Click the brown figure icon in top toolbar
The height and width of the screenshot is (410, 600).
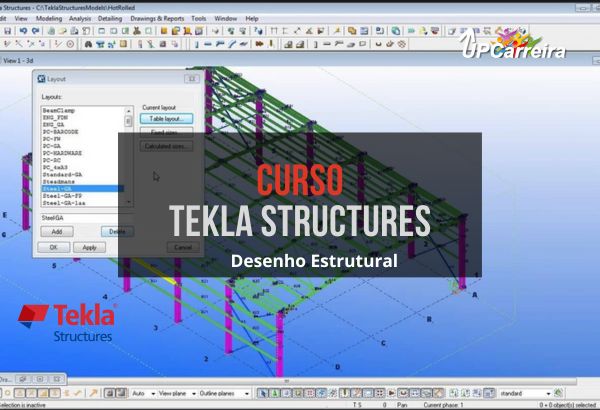(137, 31)
